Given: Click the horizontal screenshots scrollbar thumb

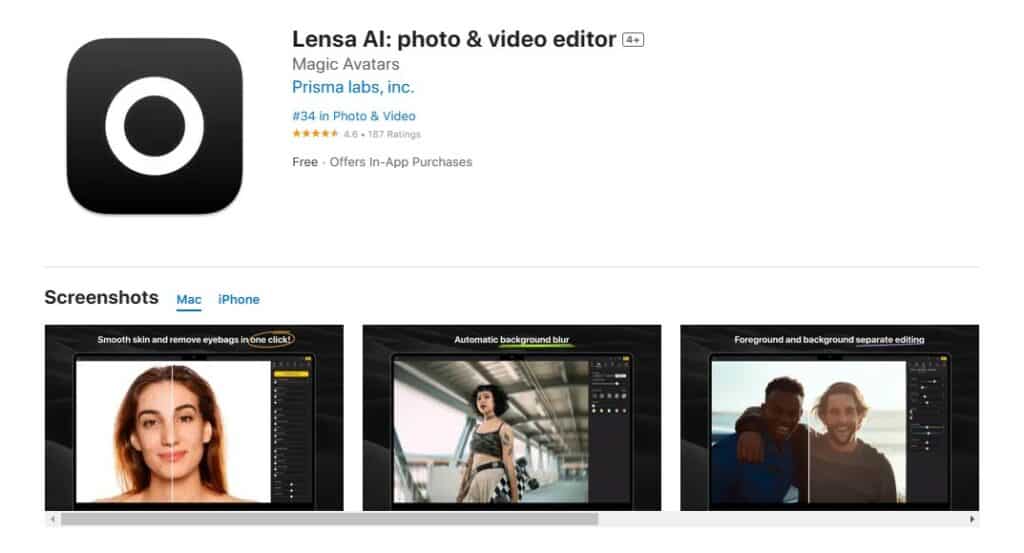Looking at the screenshot, I should tap(329, 519).
